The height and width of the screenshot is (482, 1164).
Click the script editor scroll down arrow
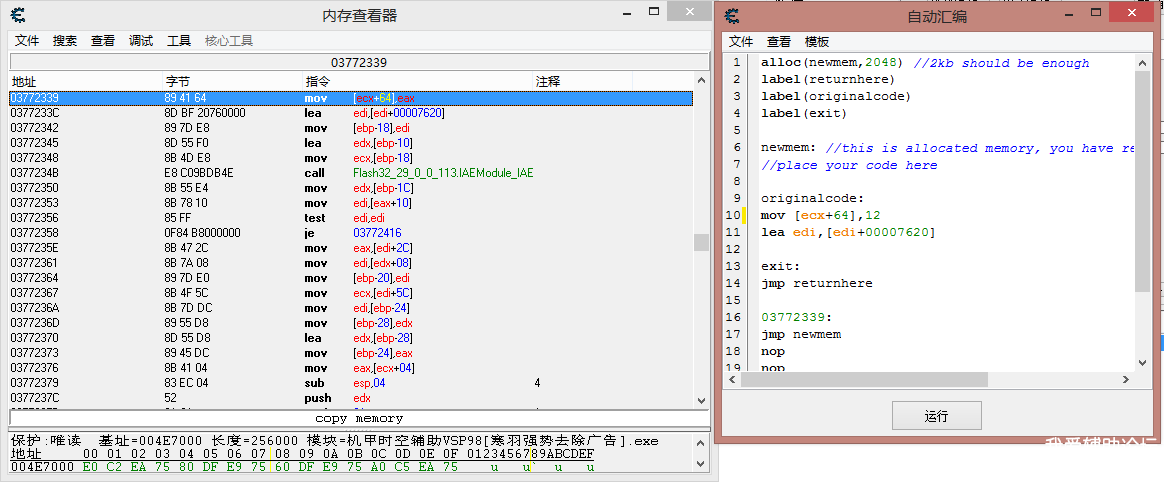(1143, 363)
